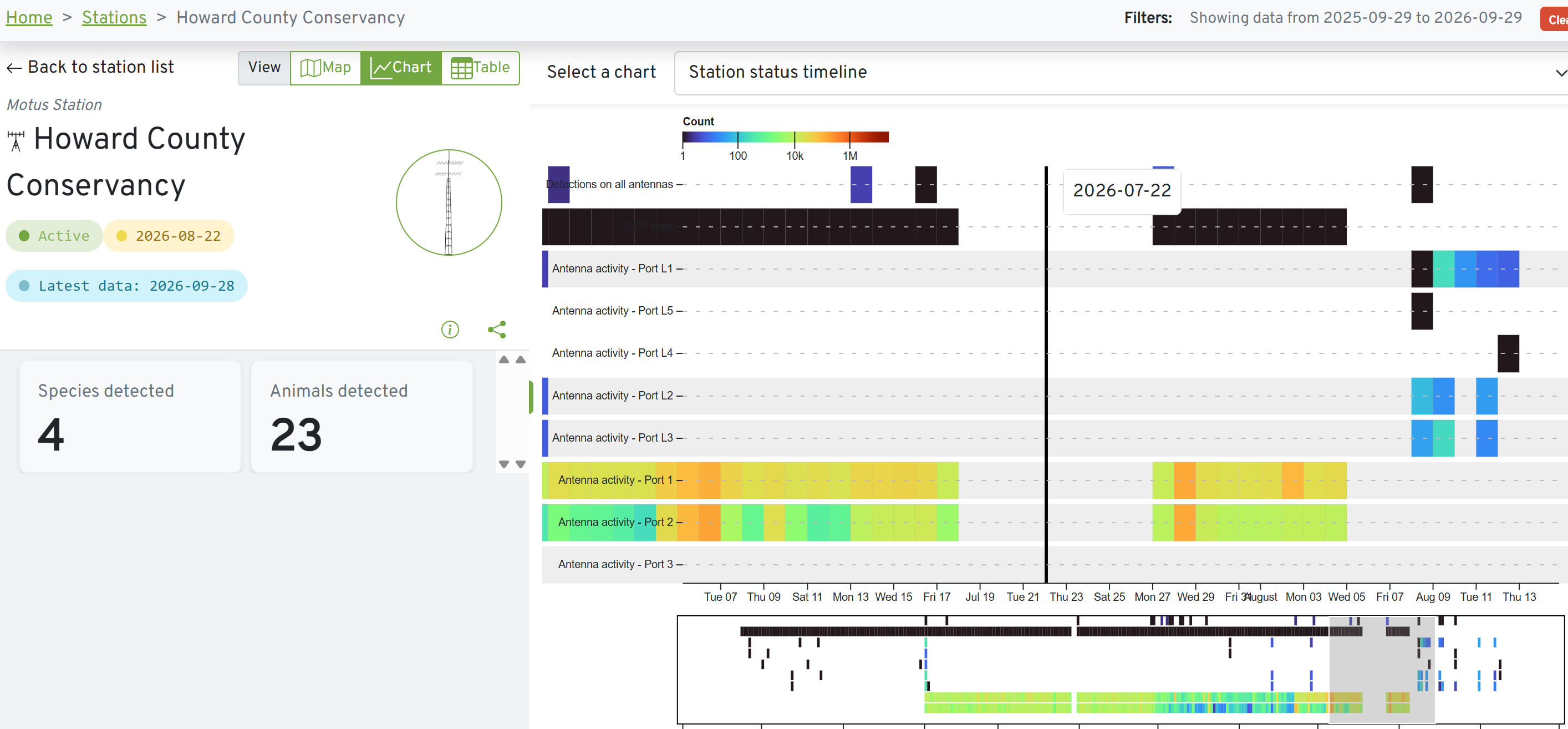Select the Chart view button
The width and height of the screenshot is (1568, 729).
click(x=401, y=68)
